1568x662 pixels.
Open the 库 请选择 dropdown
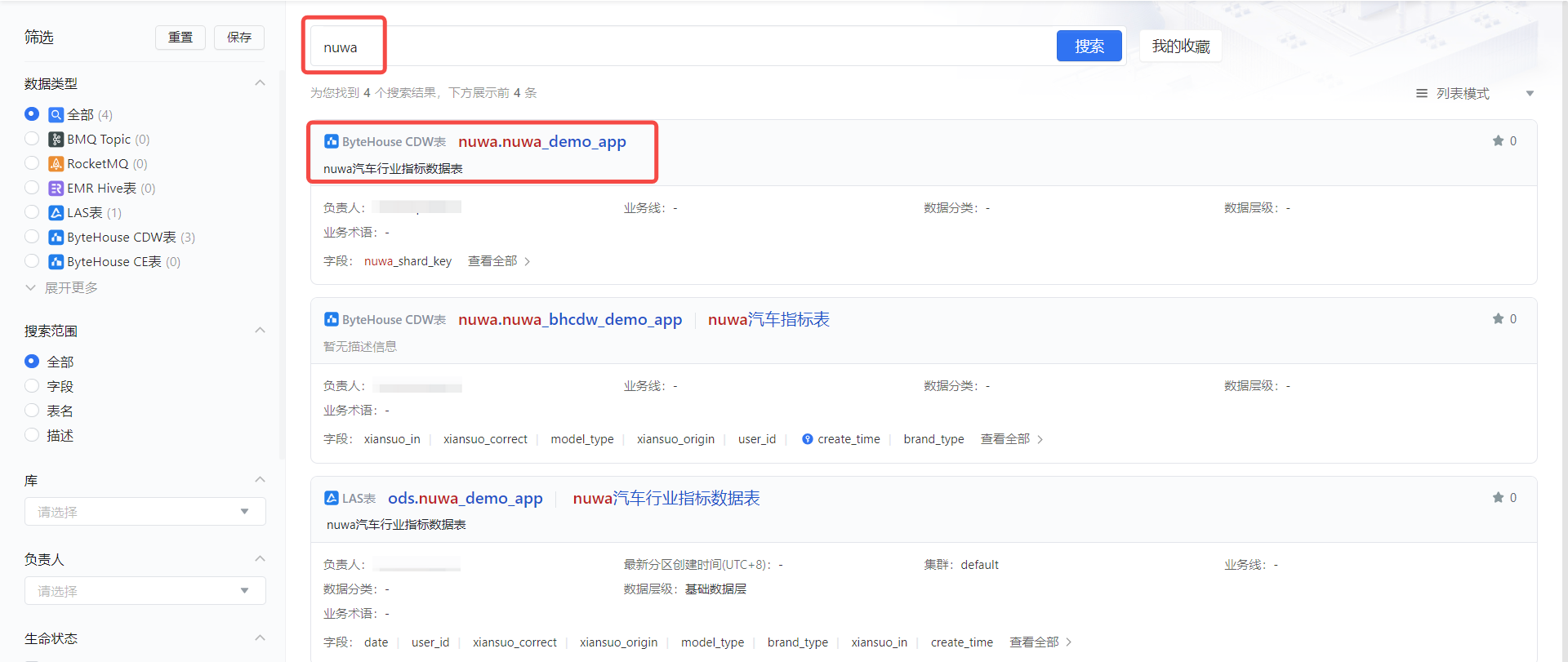(145, 512)
